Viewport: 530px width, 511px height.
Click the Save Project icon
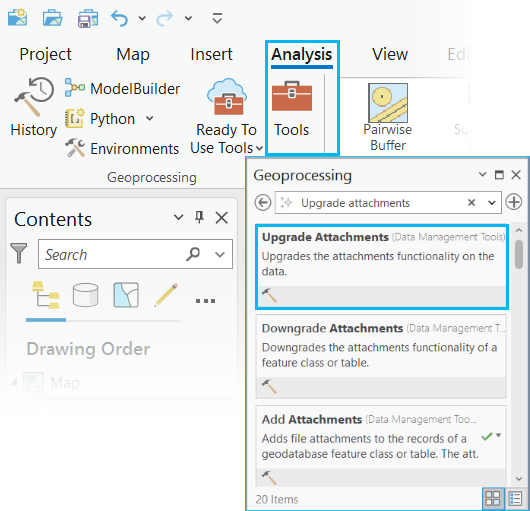[x=88, y=18]
